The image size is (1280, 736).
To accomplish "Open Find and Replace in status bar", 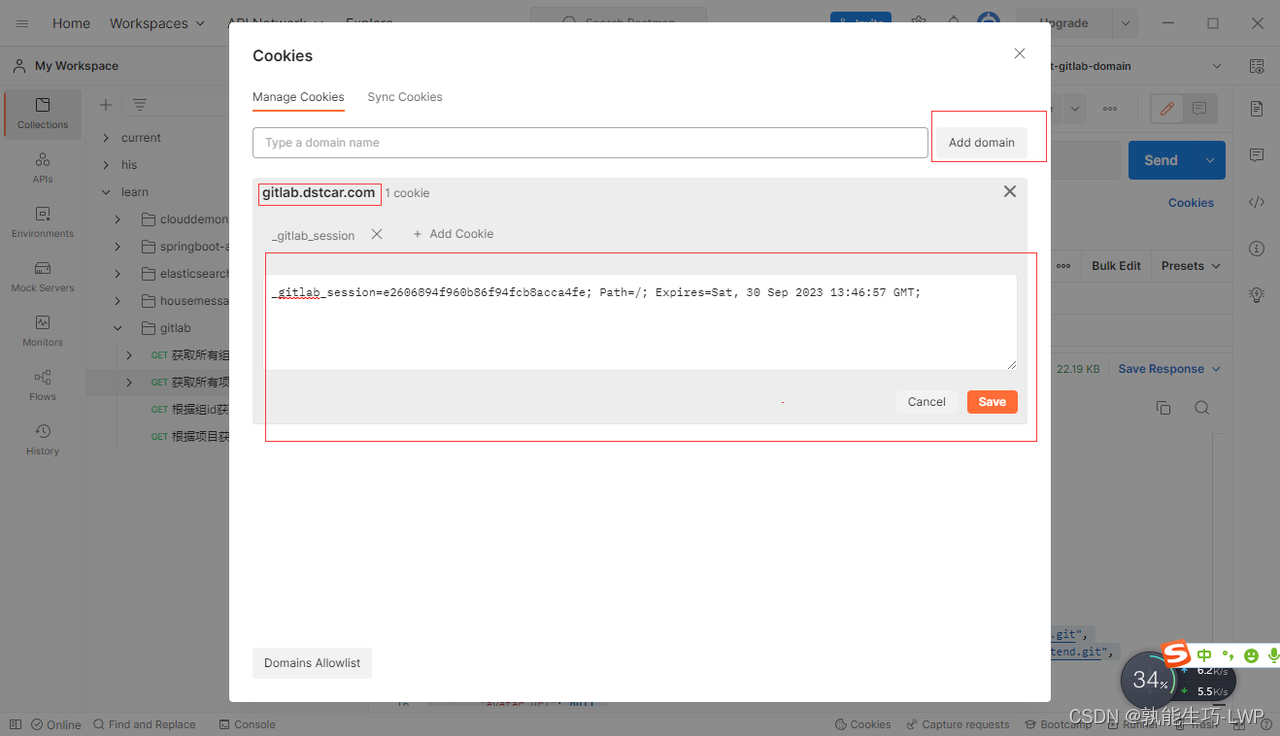I will click(x=144, y=725).
